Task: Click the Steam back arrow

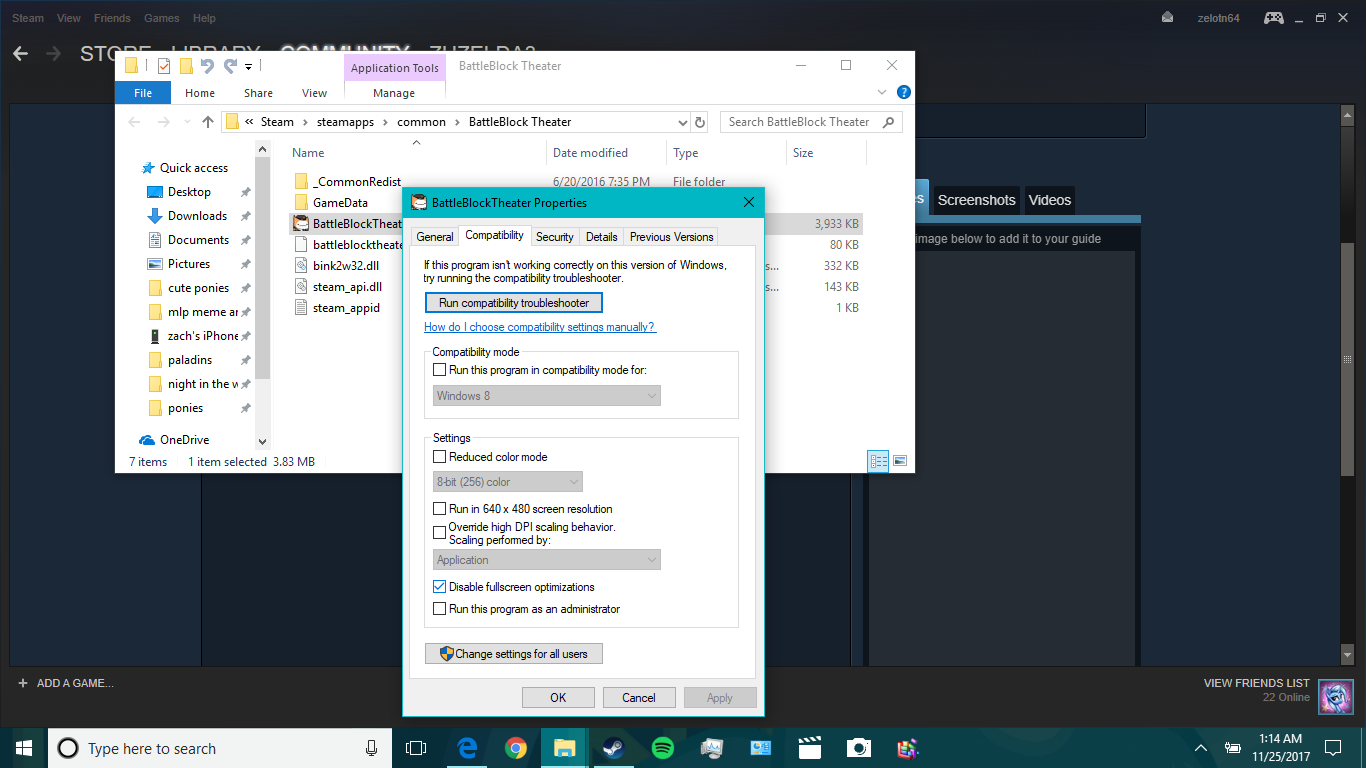Action: 21,53
